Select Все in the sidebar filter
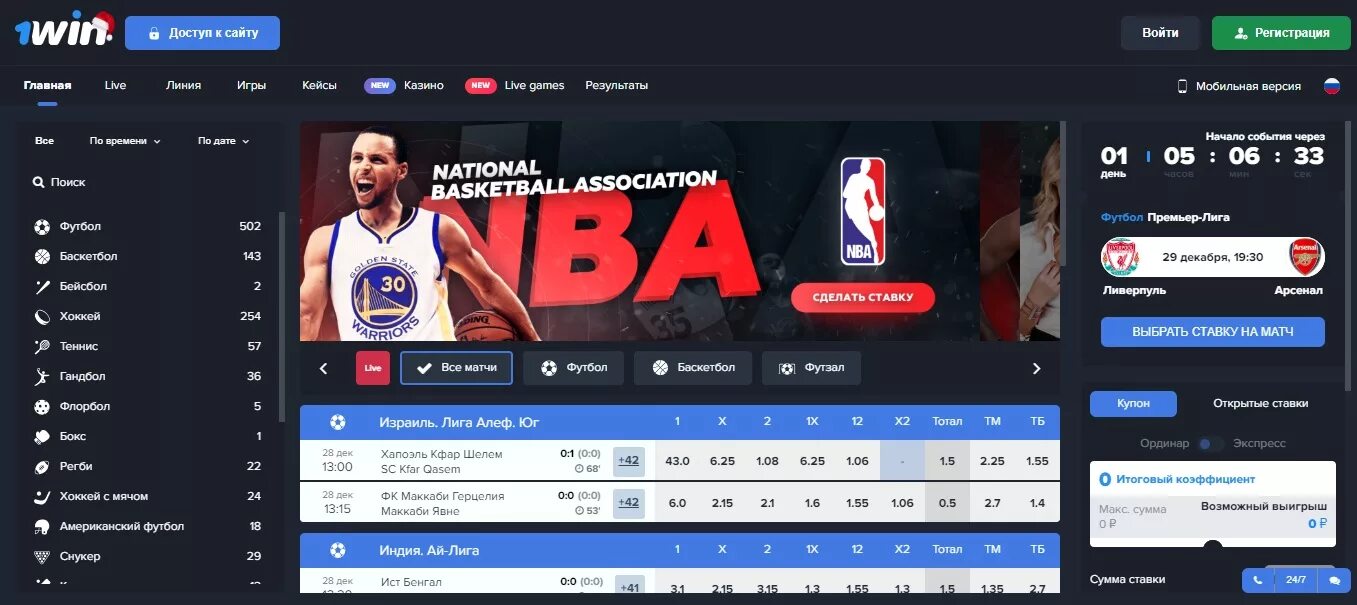Screen dimensions: 1357x605 pos(44,141)
